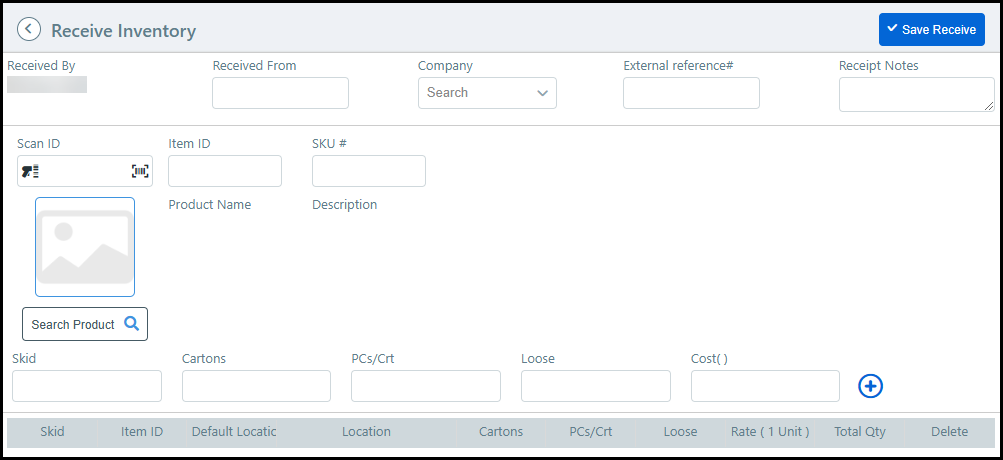This screenshot has width=1003, height=460.
Task: Select the Item ID input field
Action: tap(225, 171)
